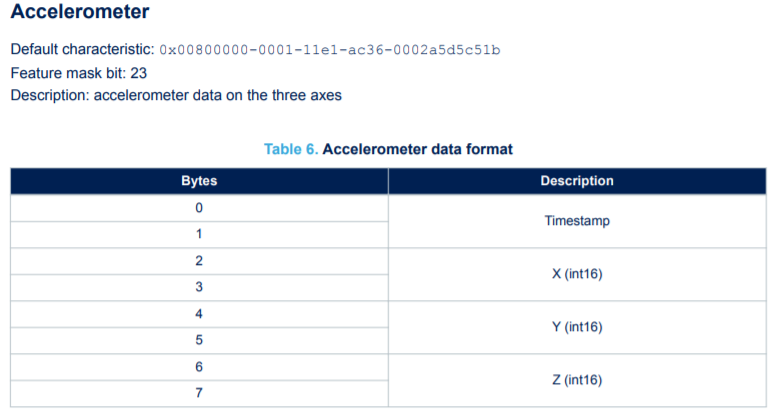Click the X (int16) cell

577,274
